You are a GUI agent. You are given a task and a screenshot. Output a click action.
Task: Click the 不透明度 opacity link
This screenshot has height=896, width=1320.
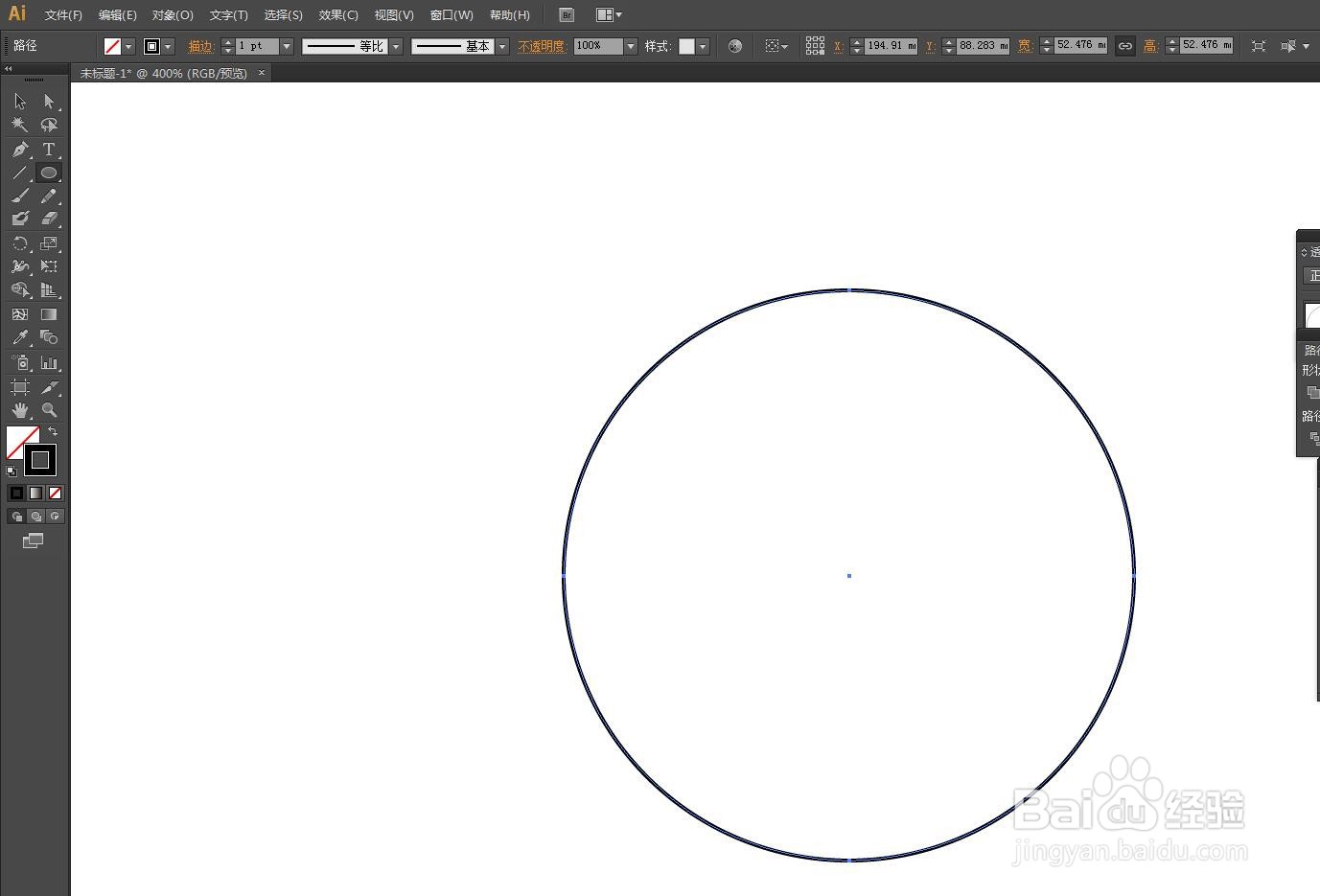(542, 46)
